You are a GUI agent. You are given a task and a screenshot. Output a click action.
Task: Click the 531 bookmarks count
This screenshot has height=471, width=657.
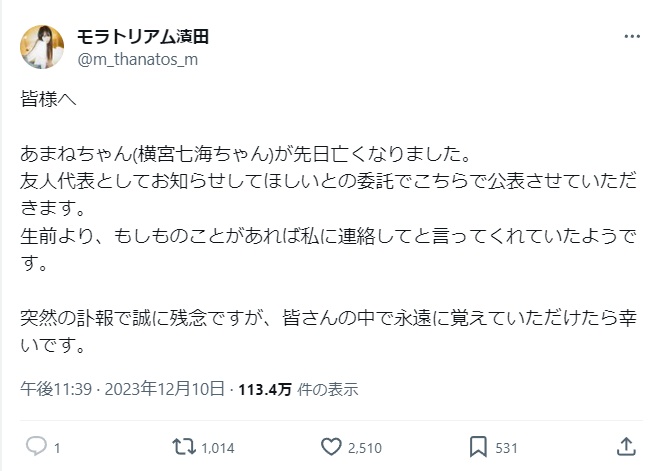click(507, 447)
